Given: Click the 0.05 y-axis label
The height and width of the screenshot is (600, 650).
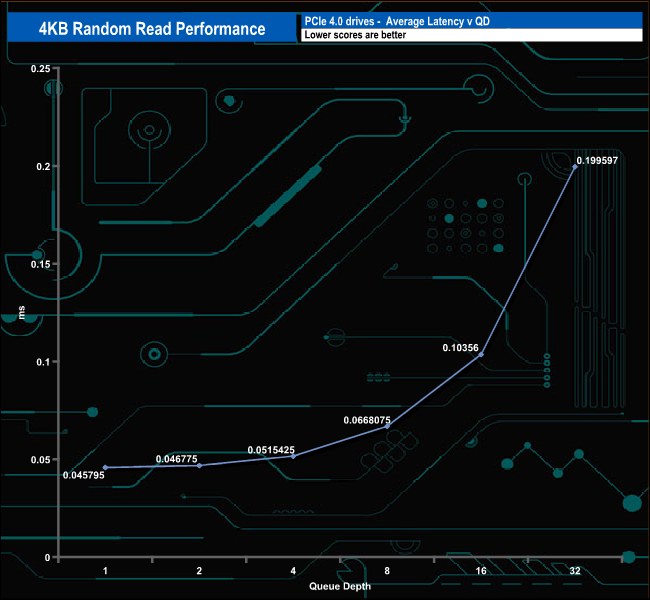Looking at the screenshot, I should pos(41,459).
